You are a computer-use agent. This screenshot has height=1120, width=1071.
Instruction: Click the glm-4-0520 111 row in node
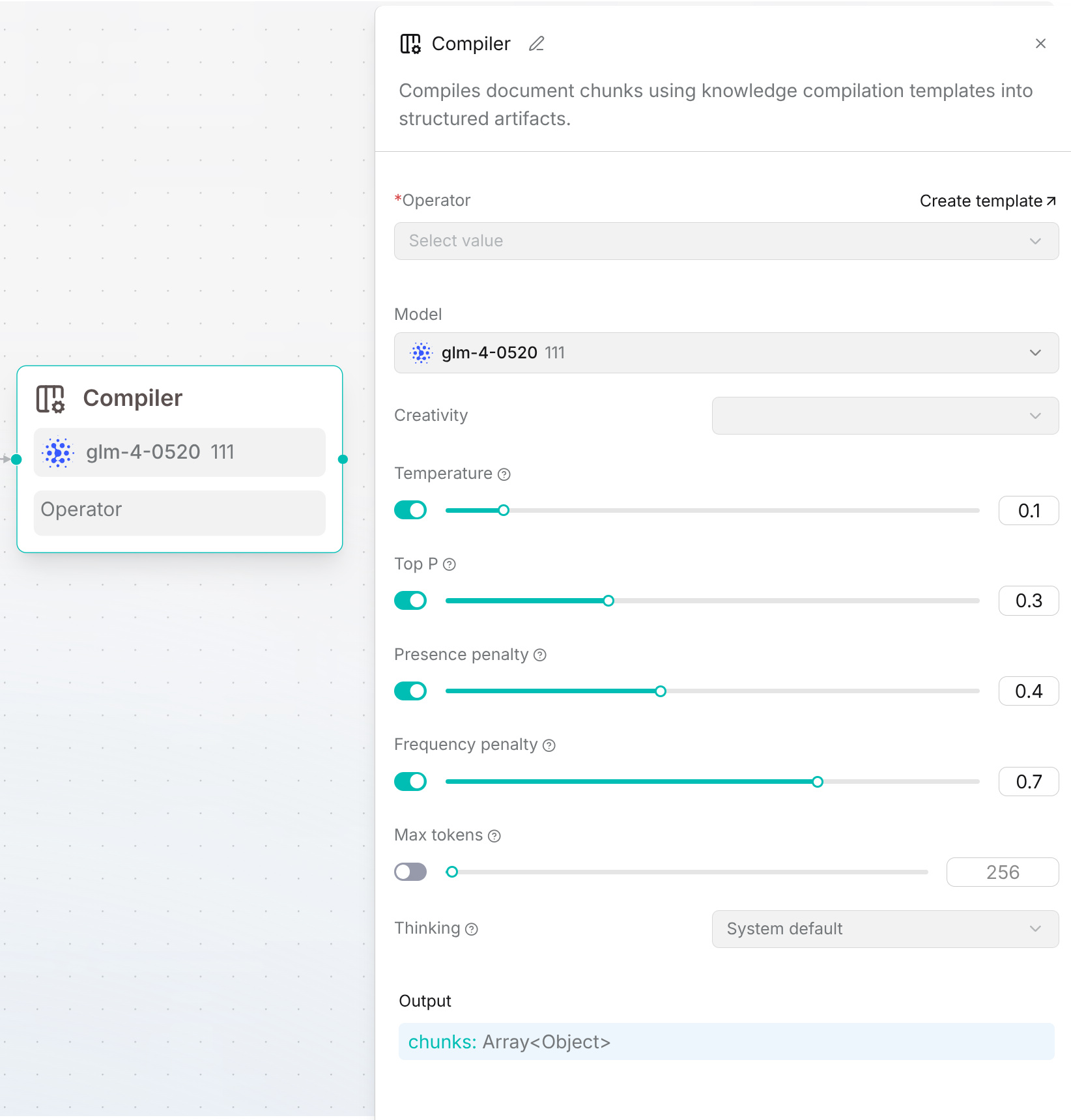[180, 452]
